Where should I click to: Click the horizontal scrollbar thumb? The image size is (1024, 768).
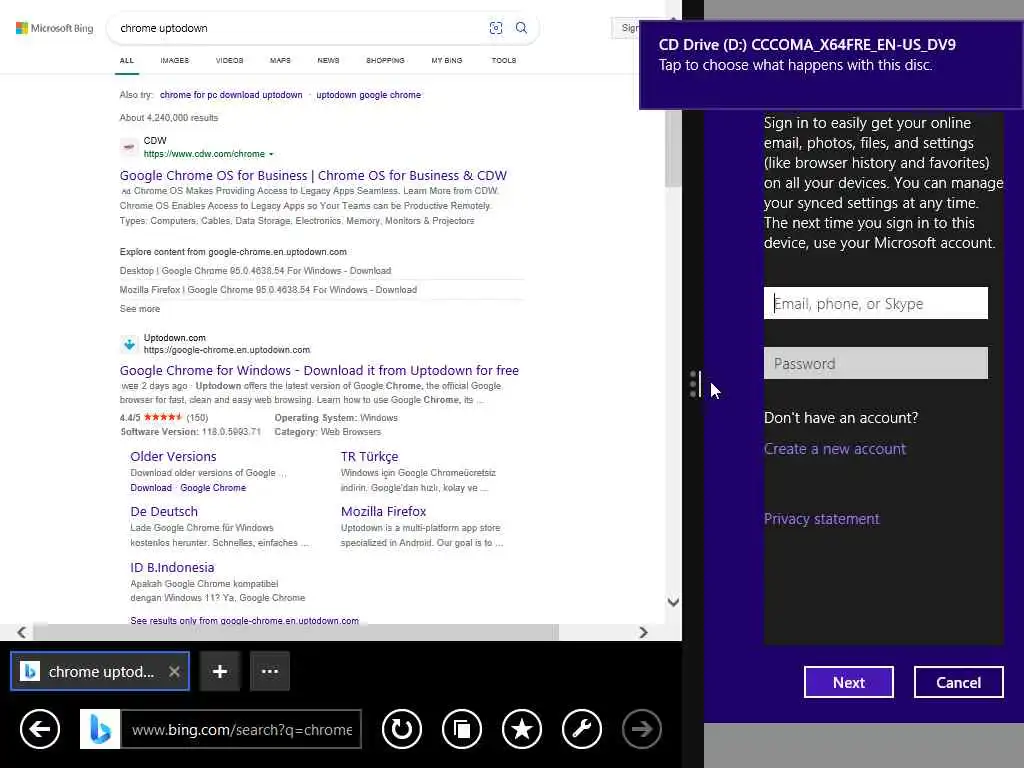click(296, 632)
